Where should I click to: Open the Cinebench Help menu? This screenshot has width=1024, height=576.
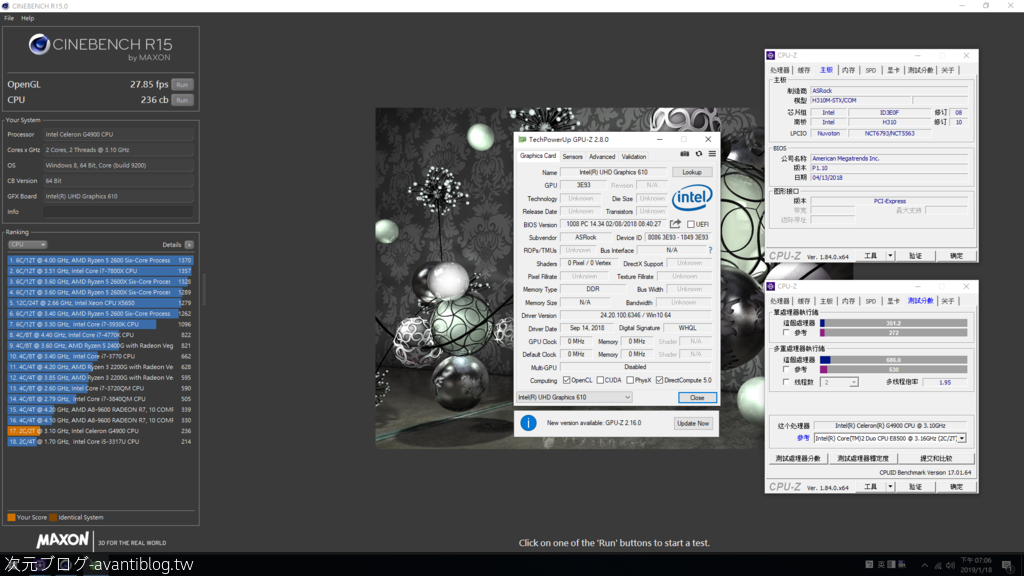point(27,18)
